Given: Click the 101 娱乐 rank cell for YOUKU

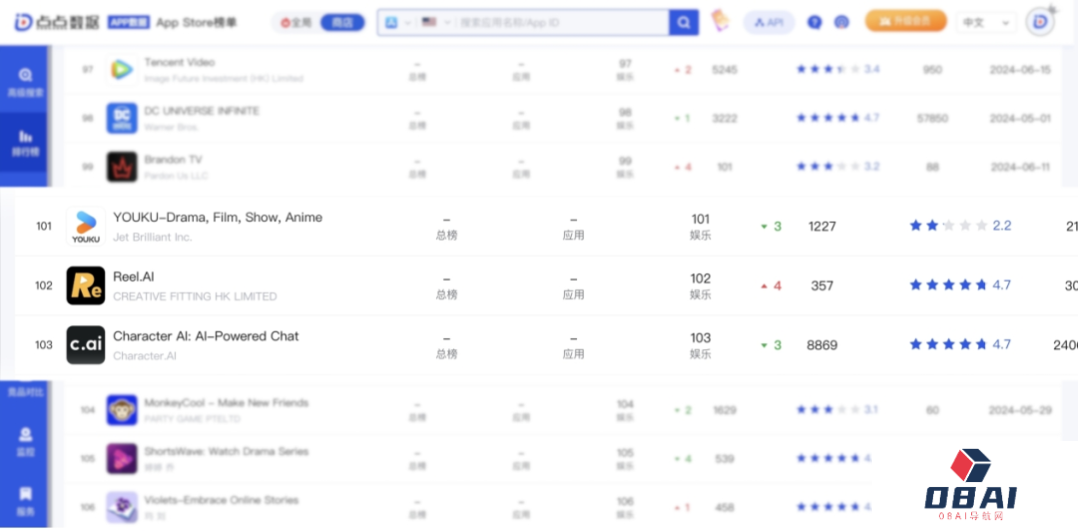Looking at the screenshot, I should click(x=701, y=227).
